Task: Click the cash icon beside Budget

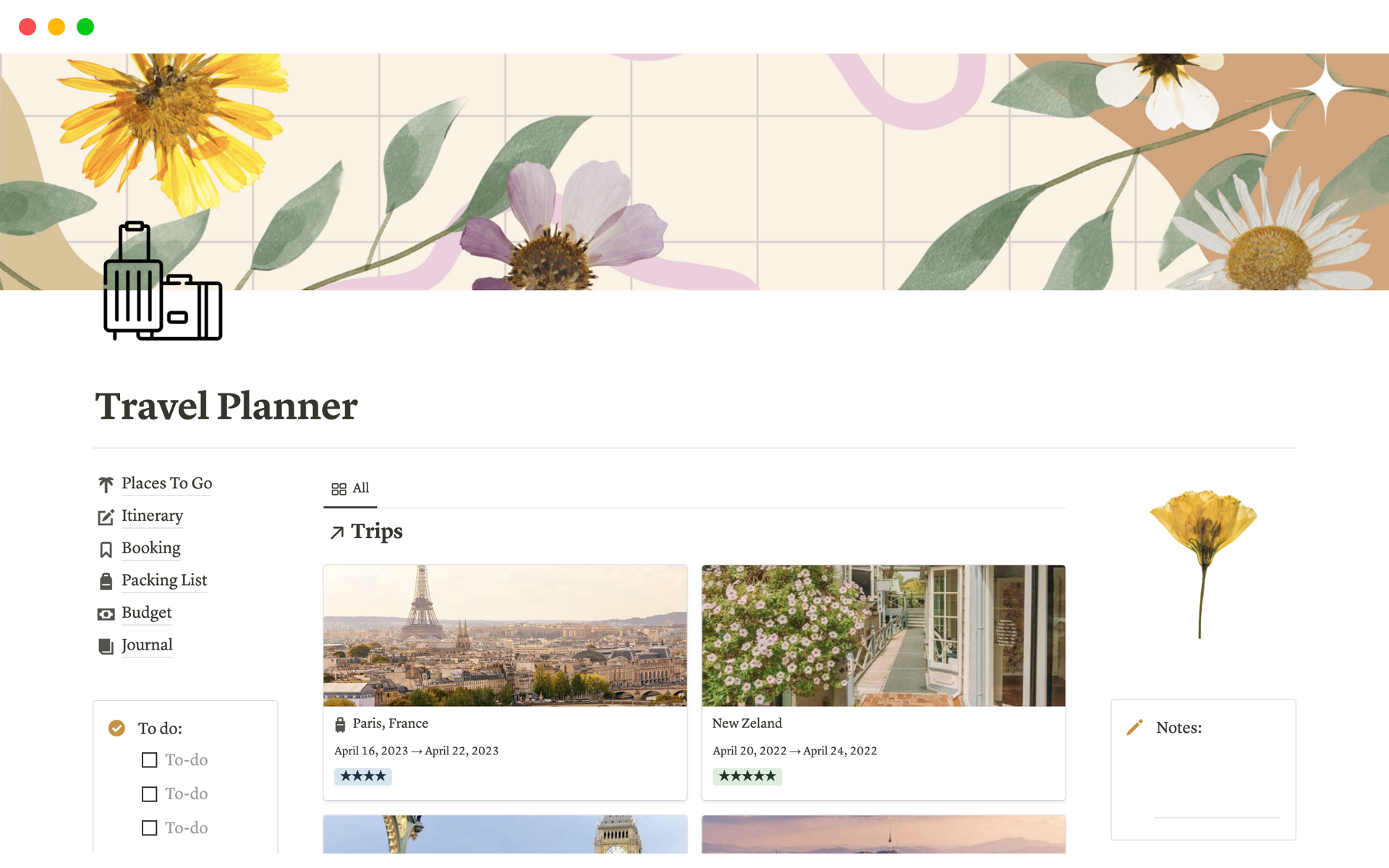Action: (106, 614)
